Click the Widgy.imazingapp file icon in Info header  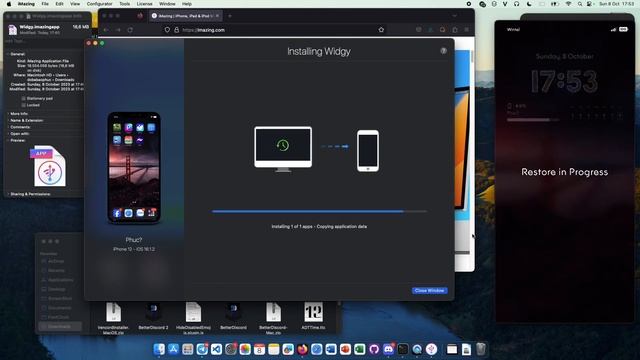pos(12,29)
